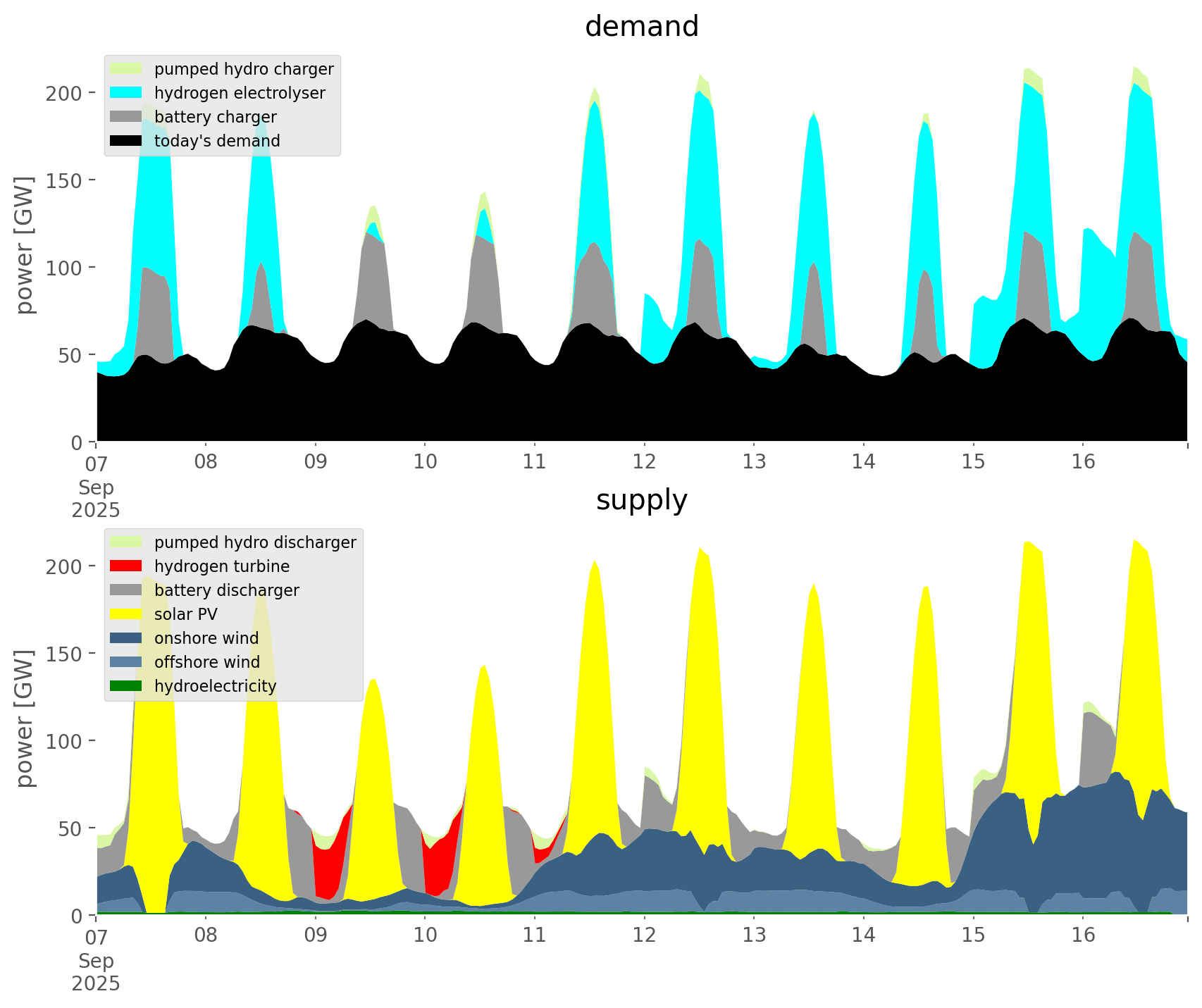Click the power [GW] label on supply chart
This screenshot has width=1202, height=1008.
click(25, 718)
